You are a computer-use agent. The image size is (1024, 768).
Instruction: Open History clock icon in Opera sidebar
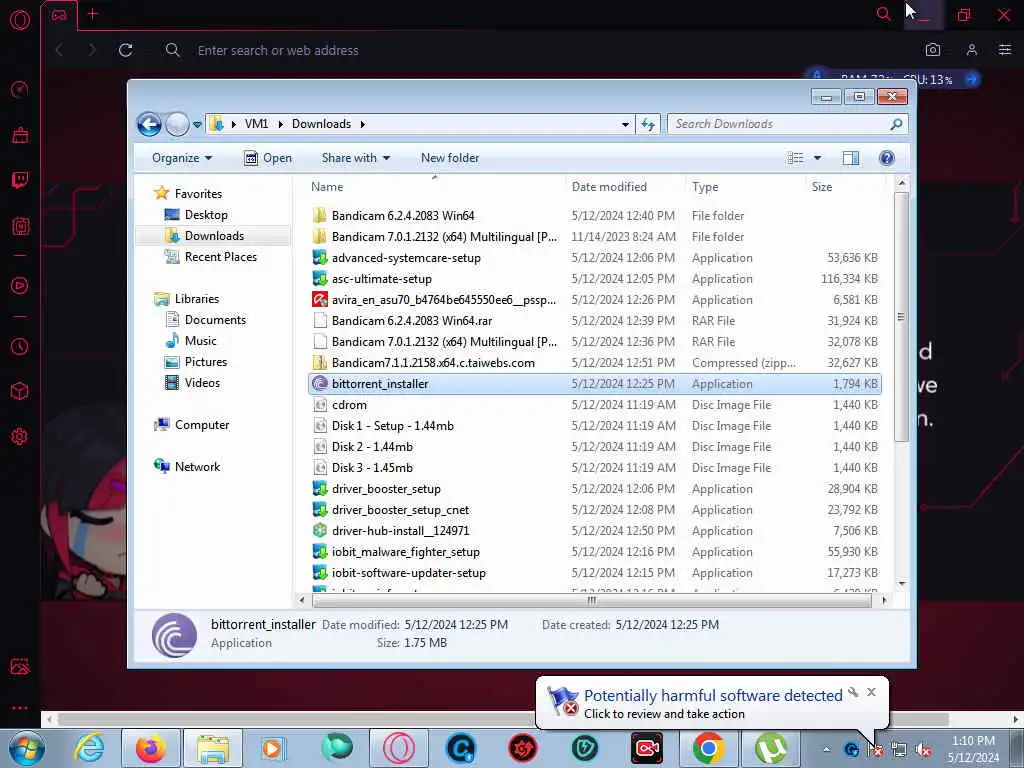pos(20,346)
